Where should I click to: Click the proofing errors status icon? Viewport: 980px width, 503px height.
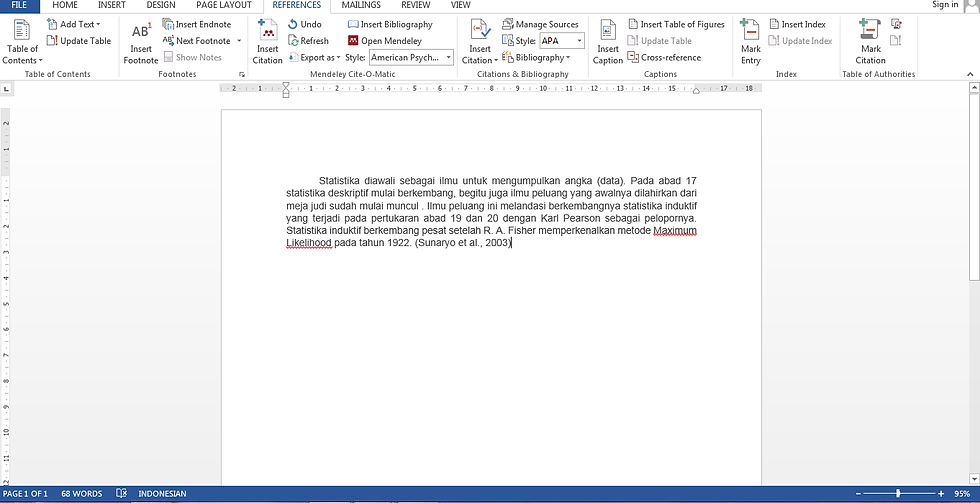point(122,494)
